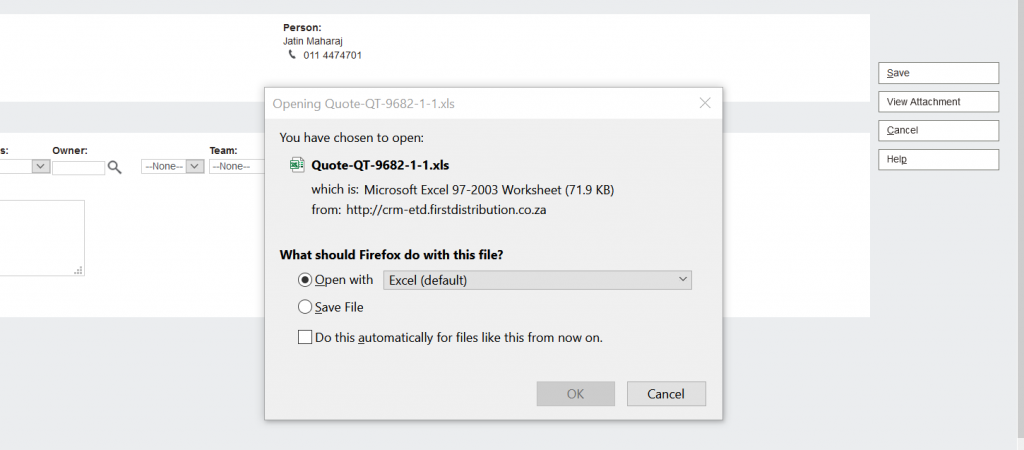
Task: Cancel the file opening dialog
Action: (x=666, y=394)
